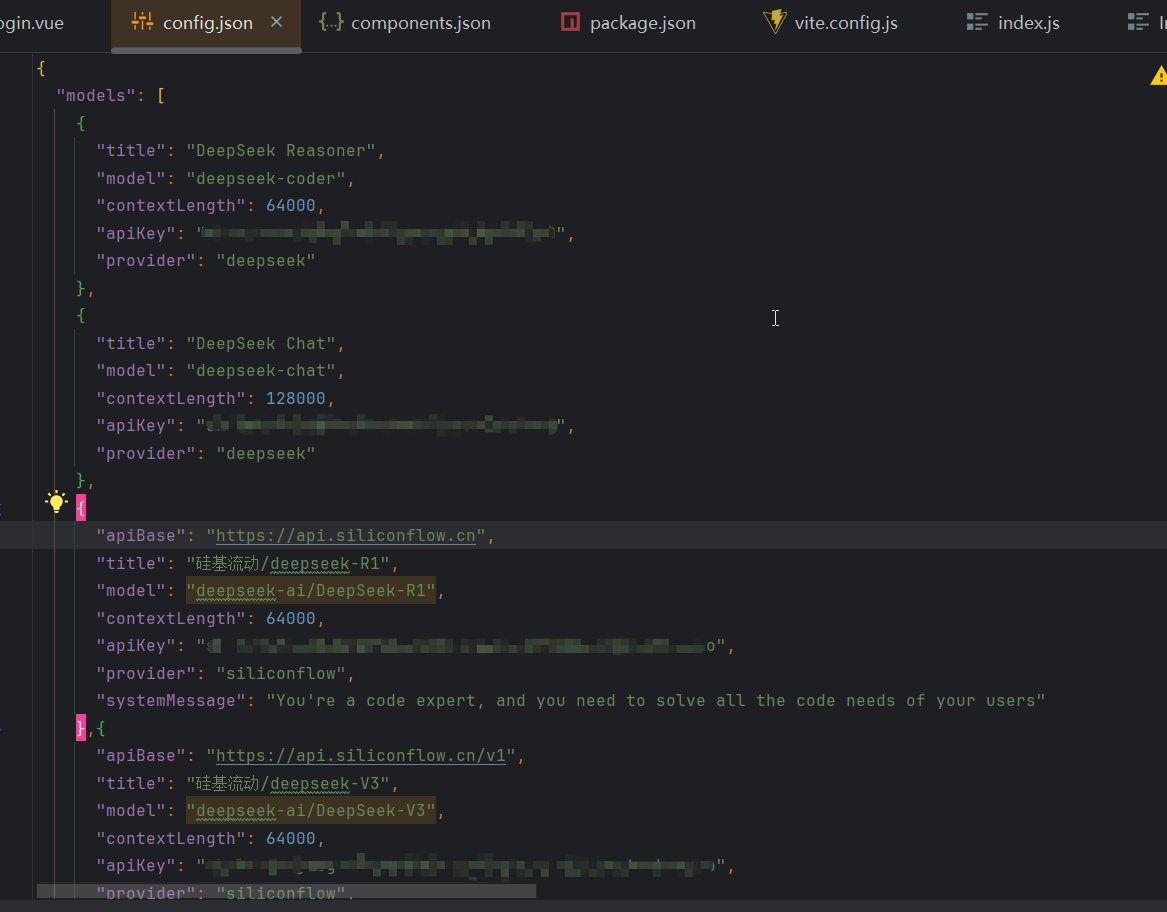The image size is (1167, 912).
Task: Click the "deepseek-ai/DeepSeek-V3" model value
Action: tap(310, 811)
